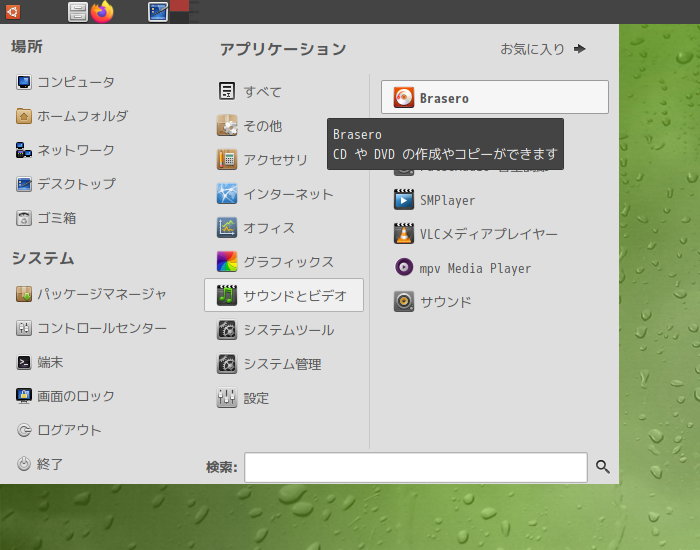
Task: Open the ホームフォルダ
Action: (x=72, y=116)
